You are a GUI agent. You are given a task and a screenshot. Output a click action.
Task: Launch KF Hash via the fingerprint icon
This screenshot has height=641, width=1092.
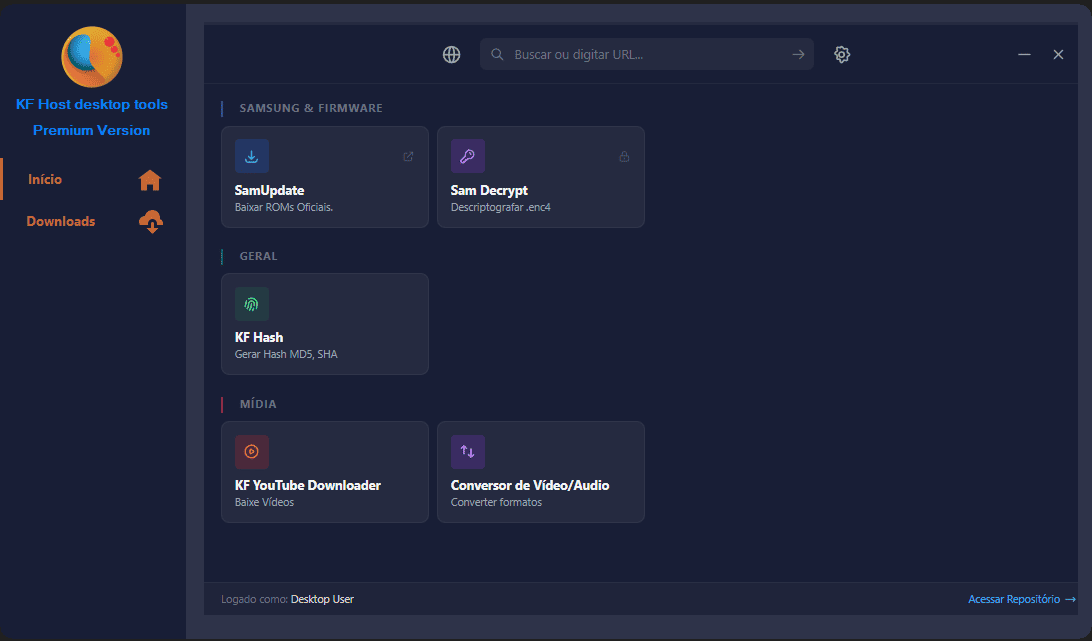(251, 304)
